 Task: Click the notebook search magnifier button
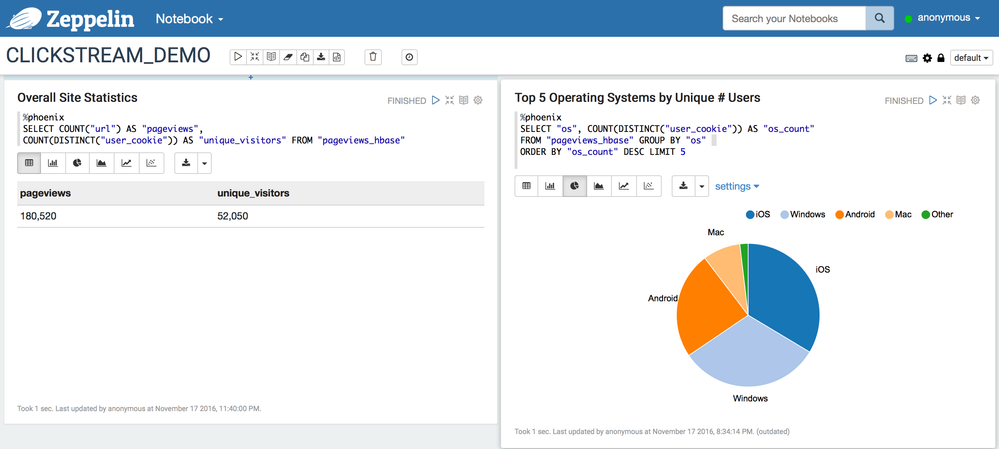tap(880, 18)
